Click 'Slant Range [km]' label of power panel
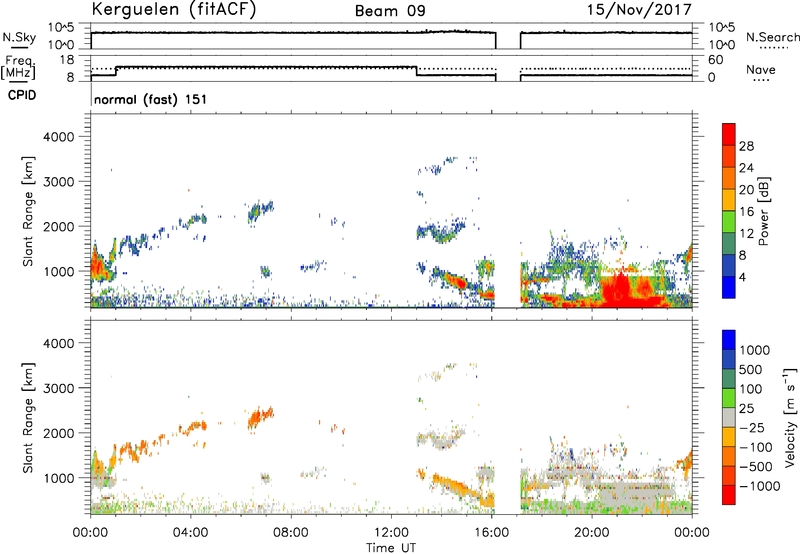This screenshot has width=800, height=554. click(x=28, y=211)
